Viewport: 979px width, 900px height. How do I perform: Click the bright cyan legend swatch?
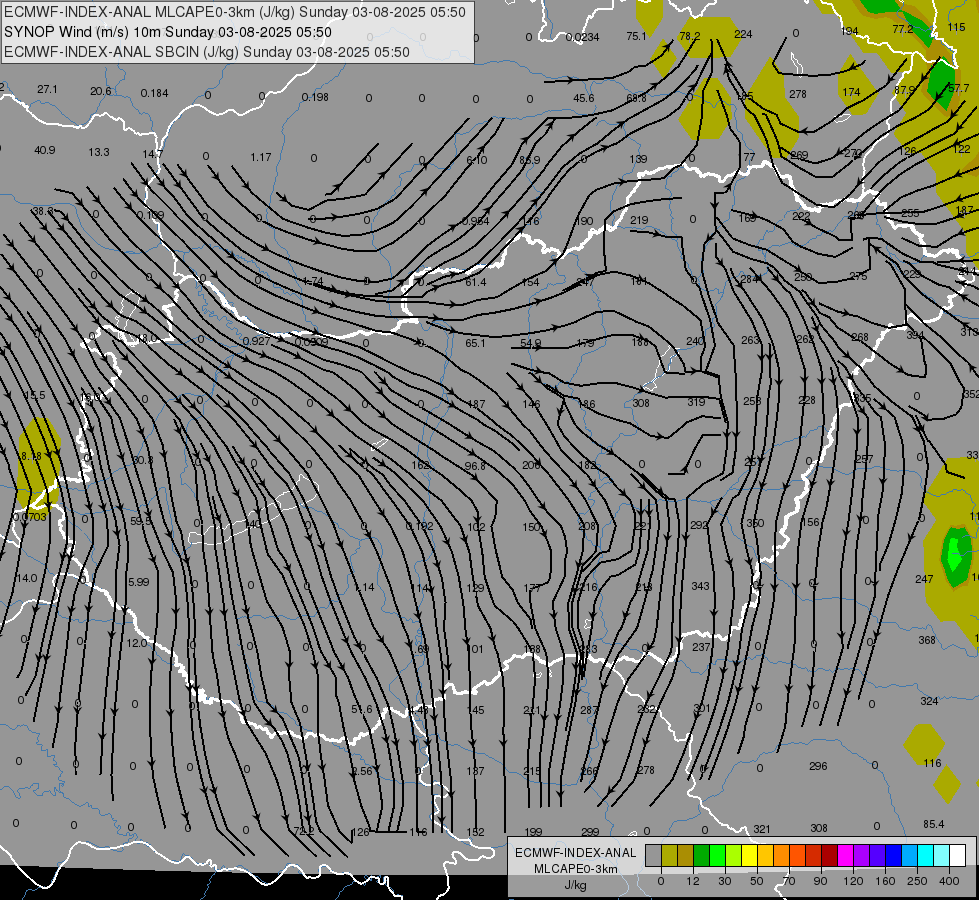[925, 855]
